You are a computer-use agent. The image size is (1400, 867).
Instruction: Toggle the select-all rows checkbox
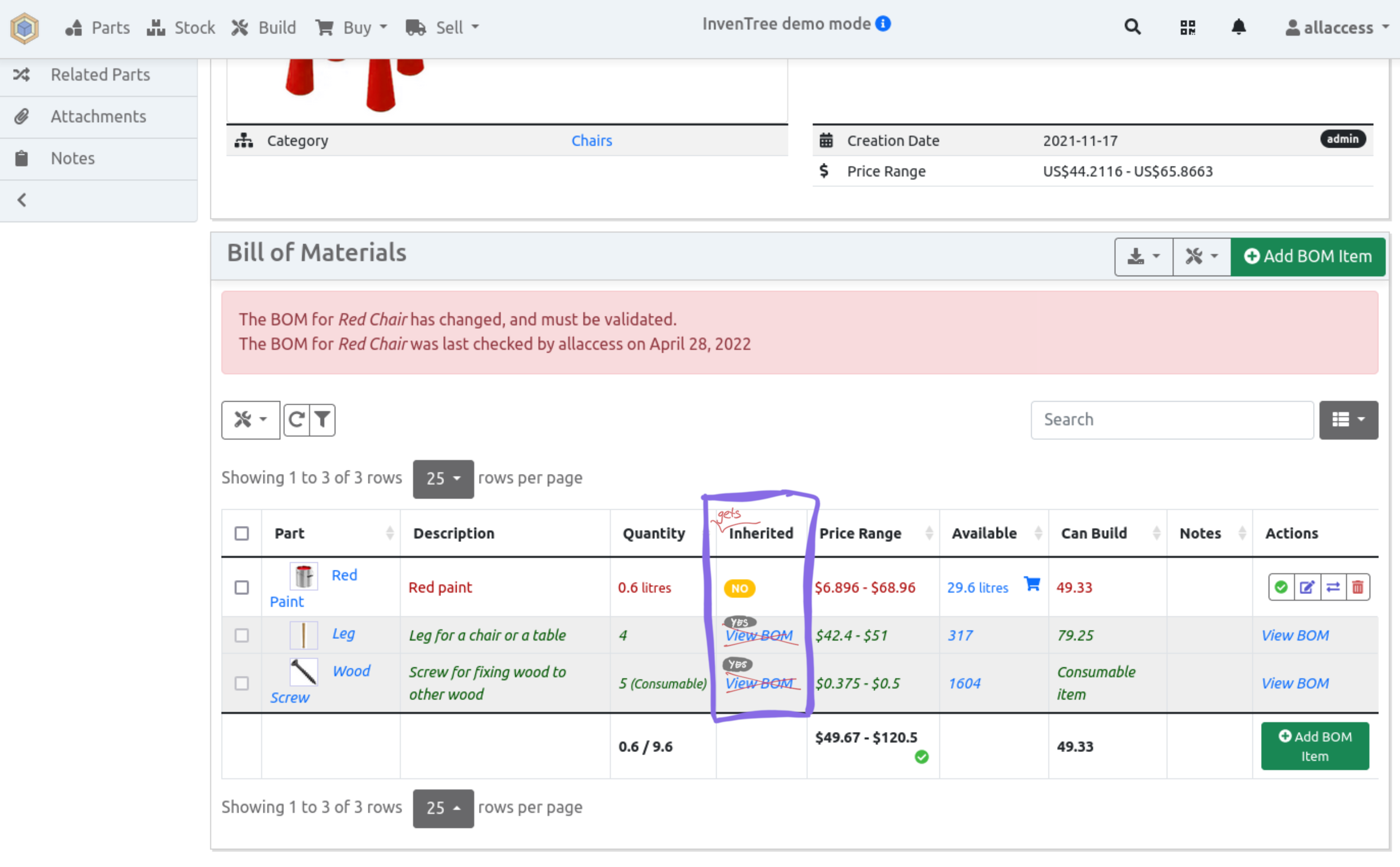coord(242,533)
